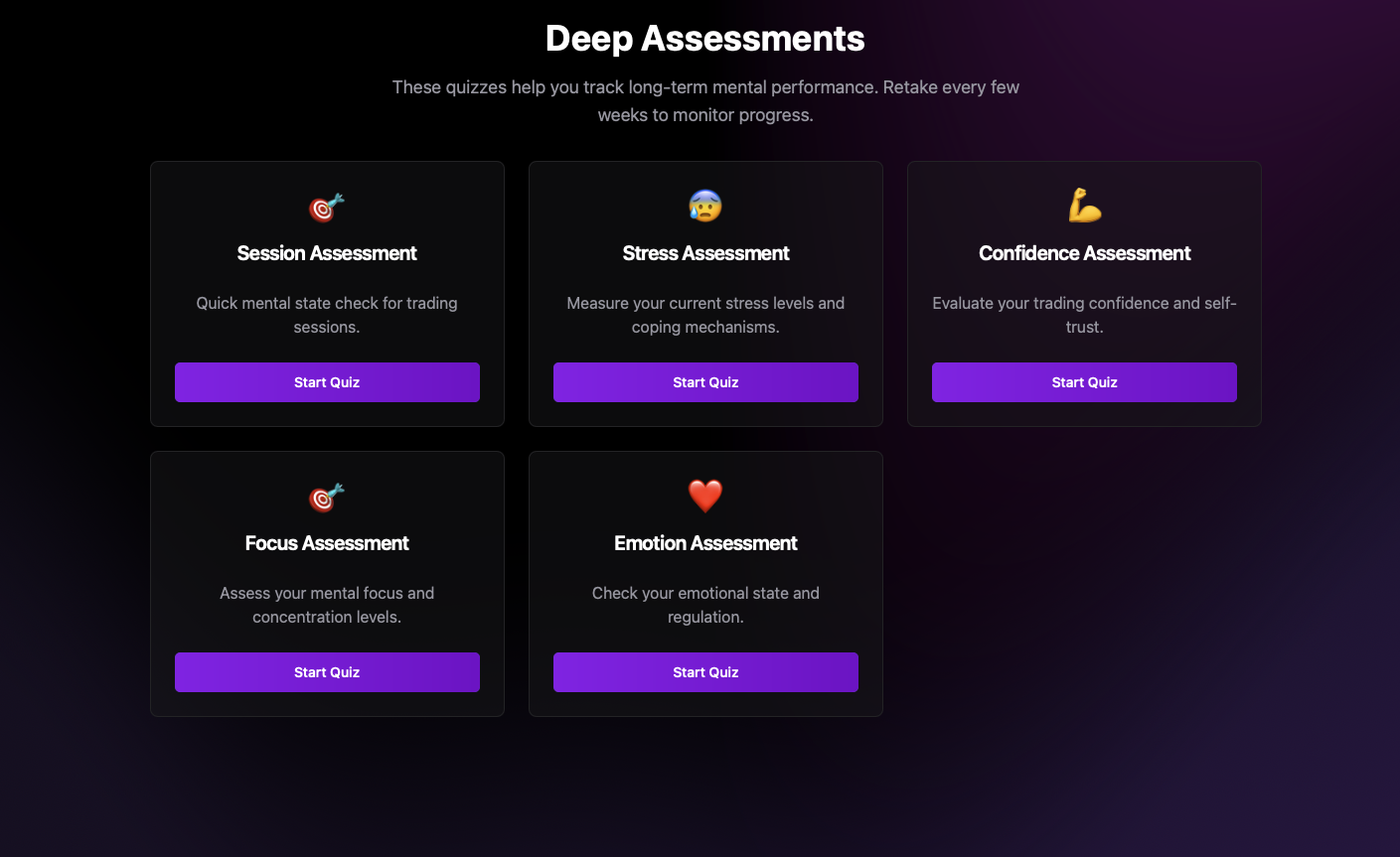Click the red heart icon on Emotion Assessment
1400x857 pixels.
coord(705,496)
